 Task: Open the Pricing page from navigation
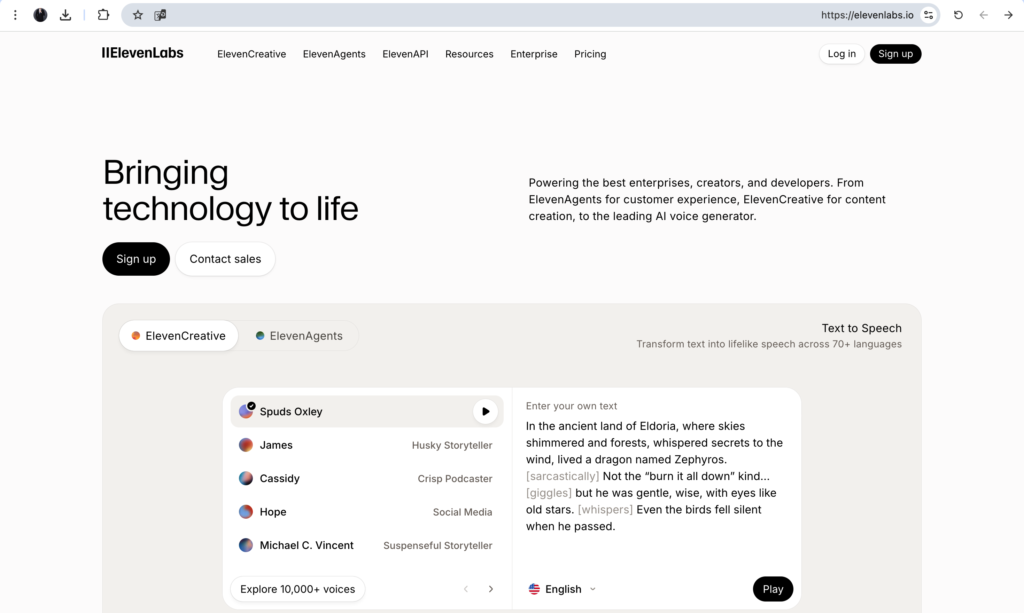coord(590,54)
